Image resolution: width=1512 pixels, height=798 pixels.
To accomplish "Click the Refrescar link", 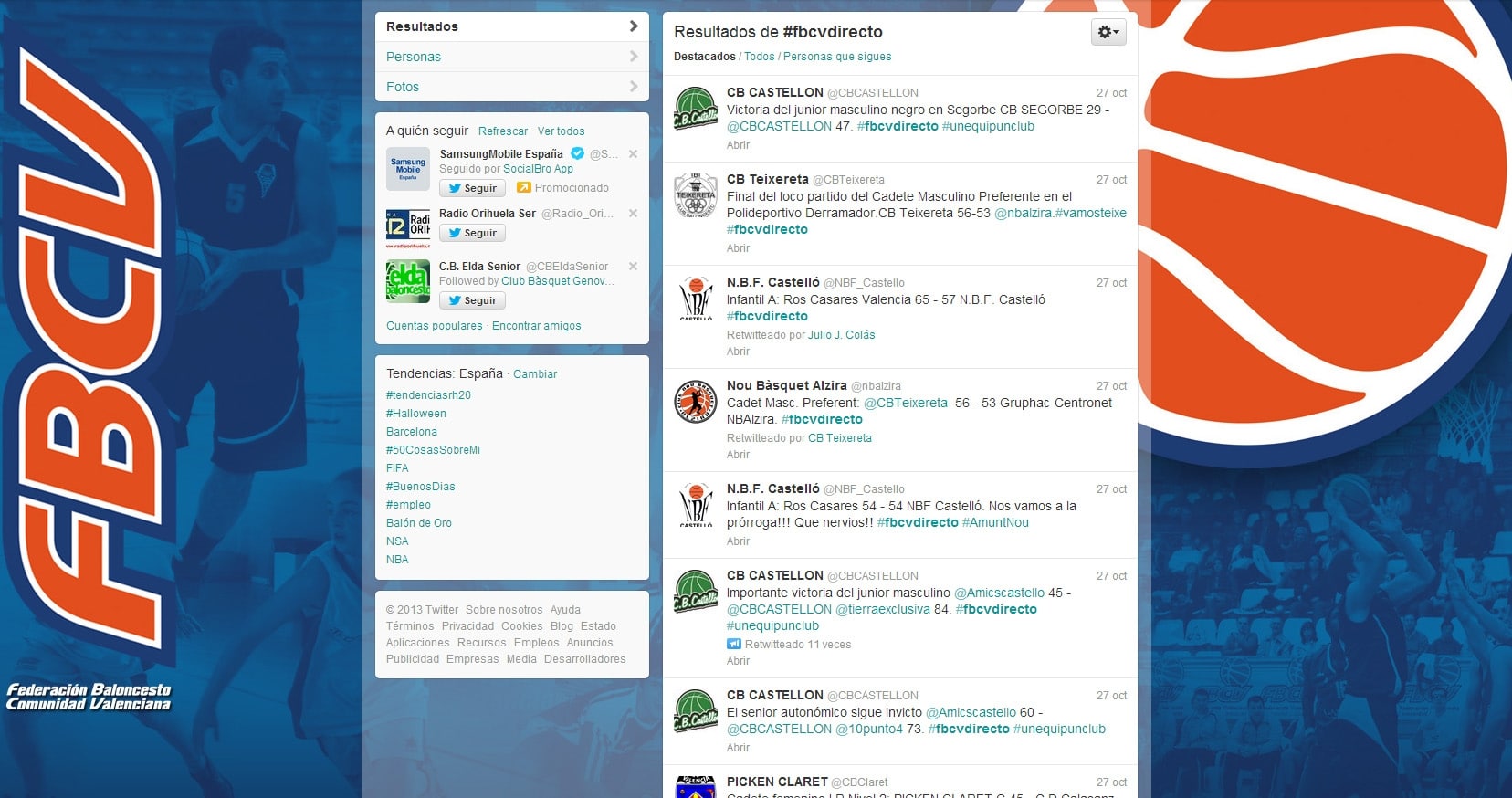I will (x=503, y=131).
